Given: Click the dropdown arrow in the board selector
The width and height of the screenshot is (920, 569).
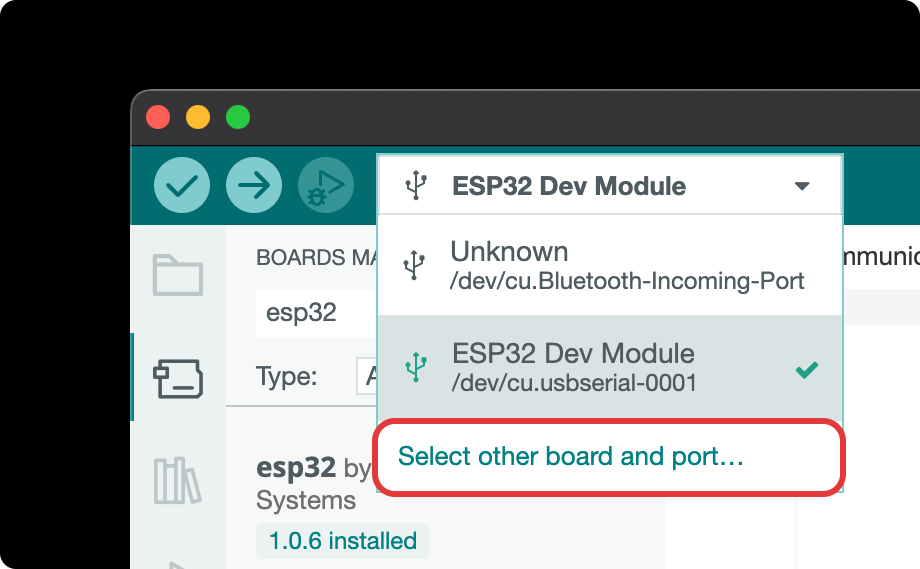Looking at the screenshot, I should [802, 186].
